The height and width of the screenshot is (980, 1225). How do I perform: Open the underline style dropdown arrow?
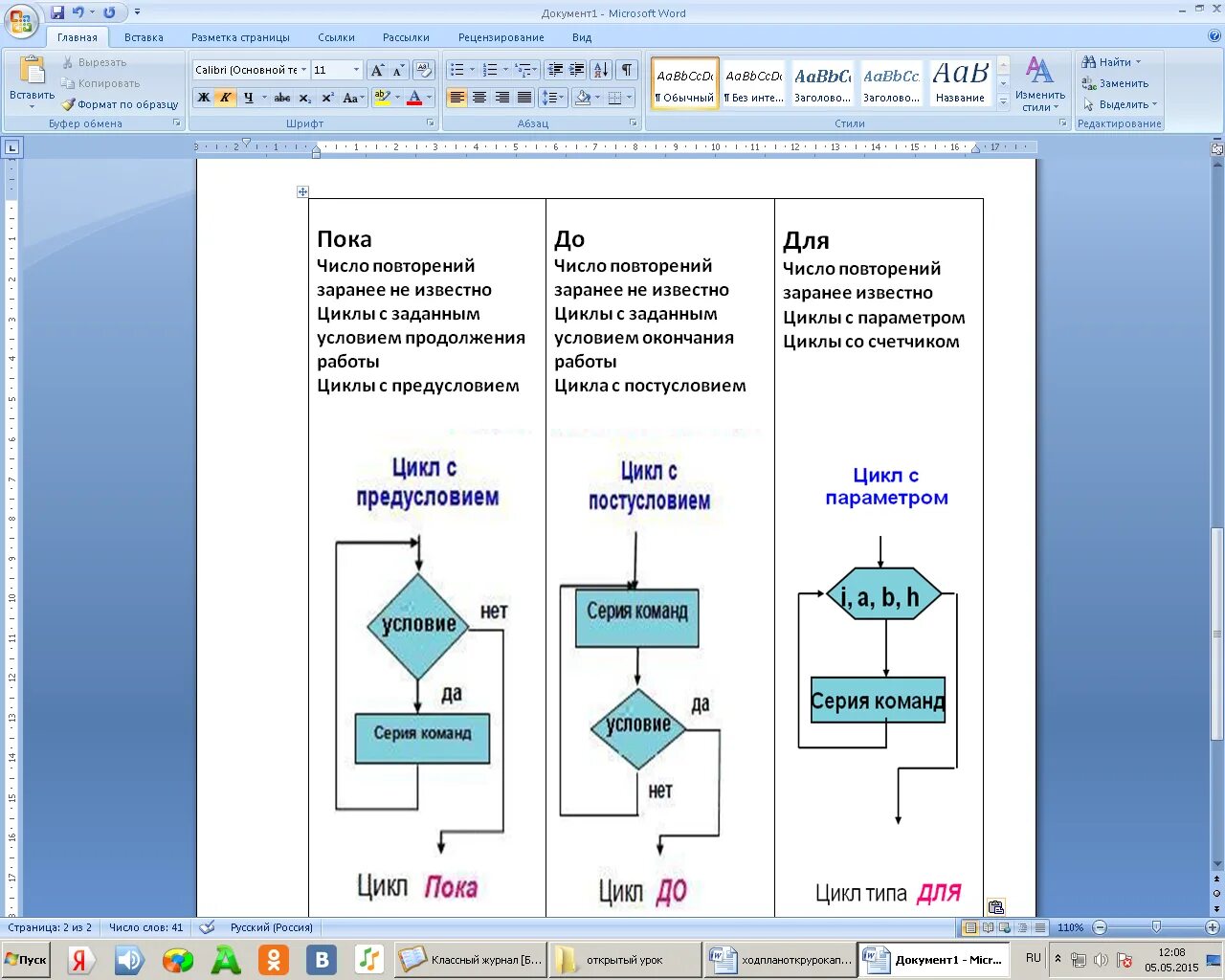point(264,98)
